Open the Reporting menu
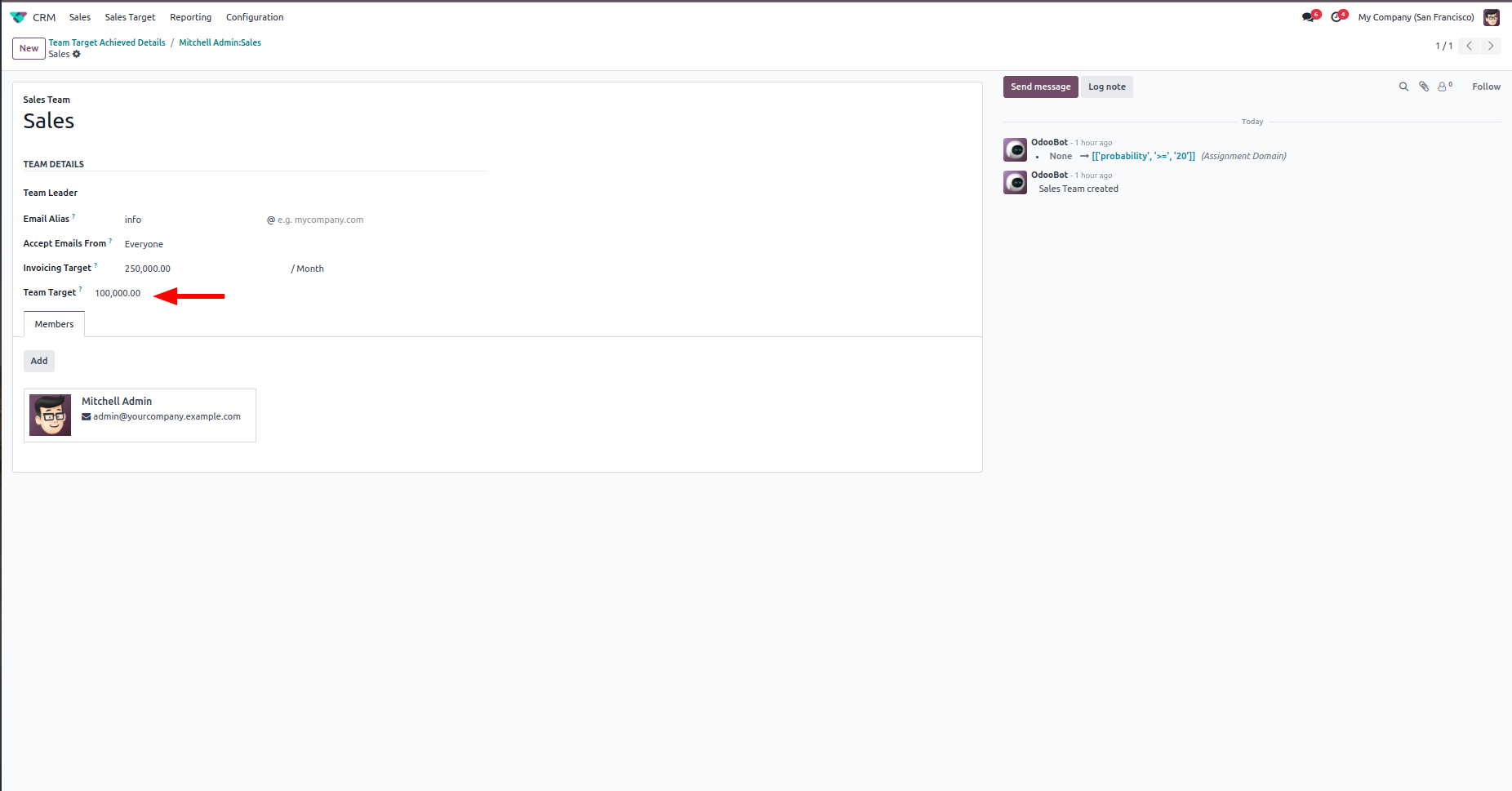 [190, 17]
